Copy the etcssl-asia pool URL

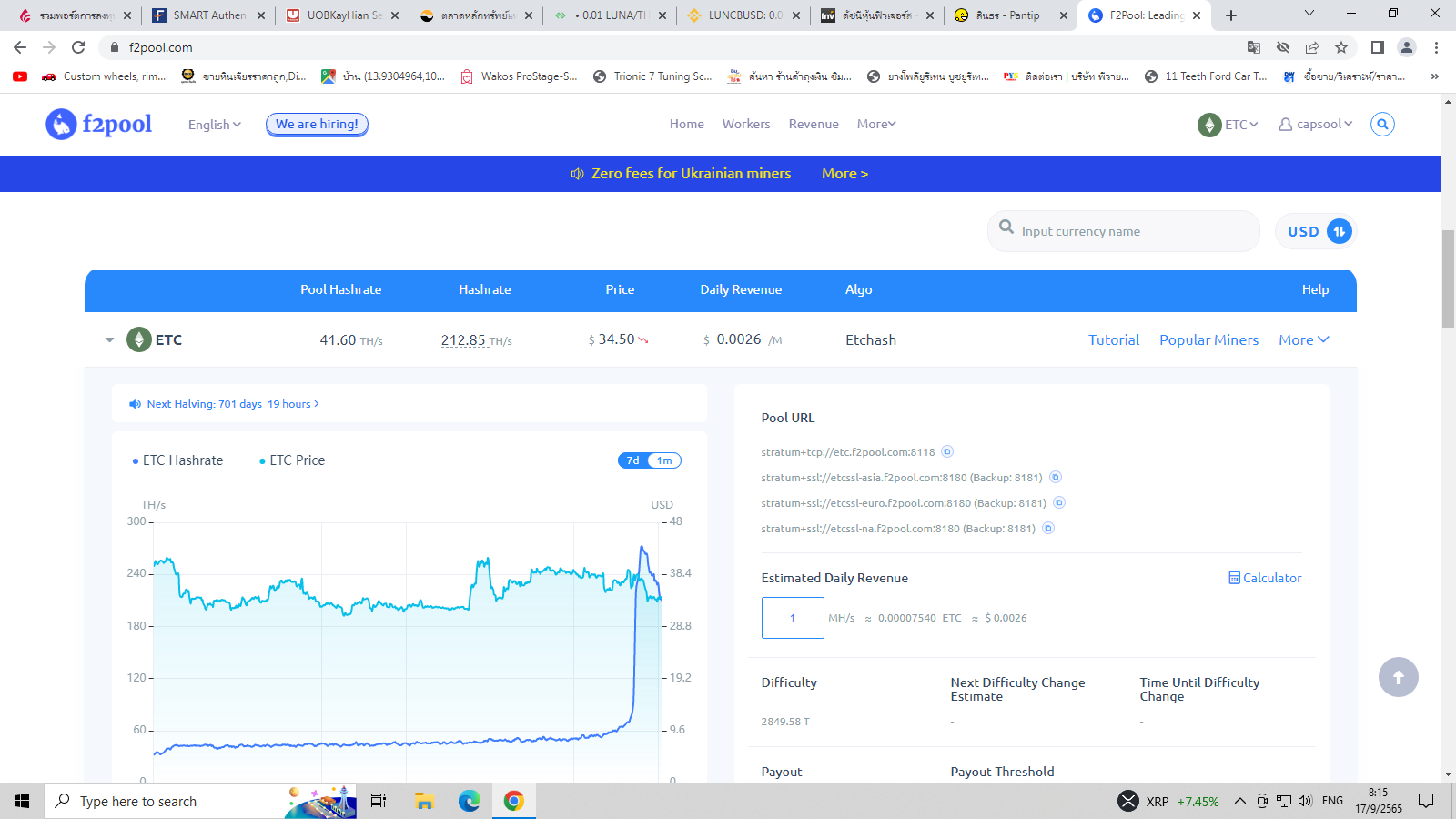pyautogui.click(x=1056, y=477)
